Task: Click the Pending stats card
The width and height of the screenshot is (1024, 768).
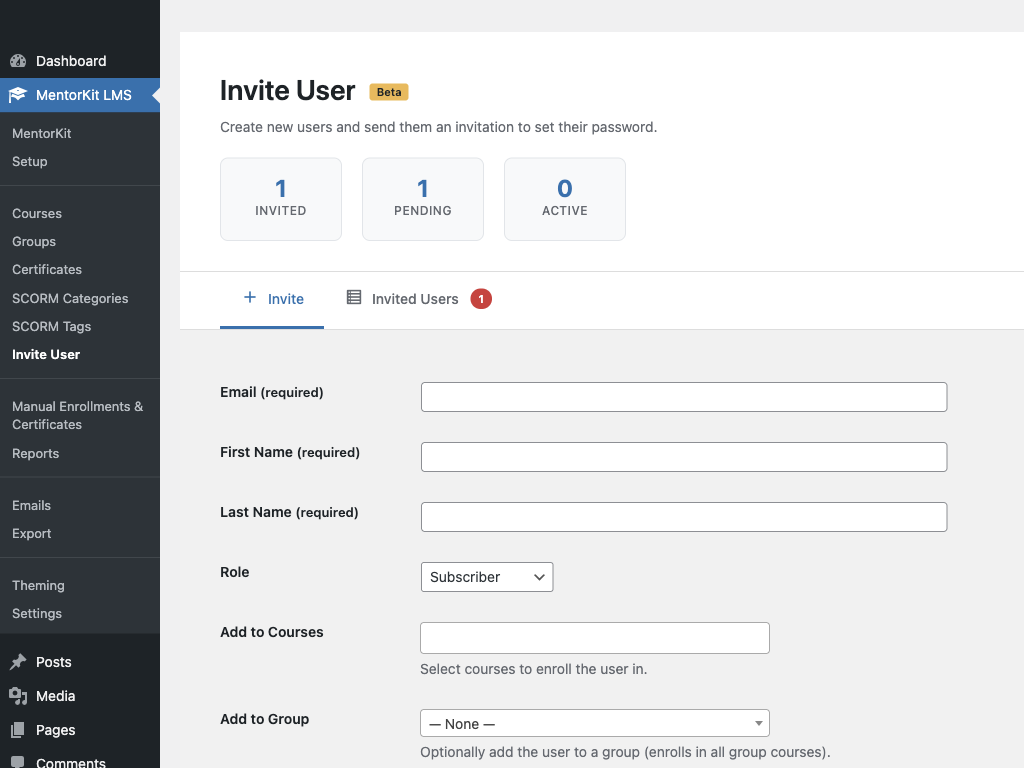Action: coord(423,199)
